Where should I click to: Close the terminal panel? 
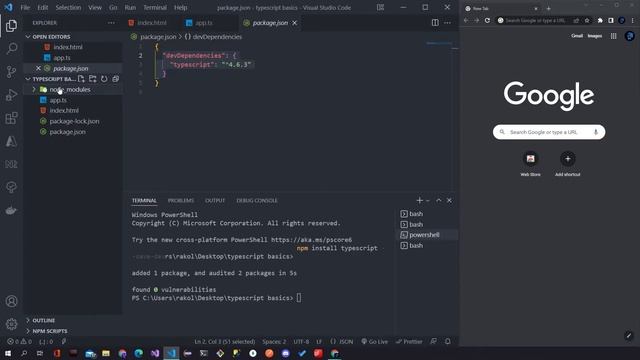click(449, 200)
